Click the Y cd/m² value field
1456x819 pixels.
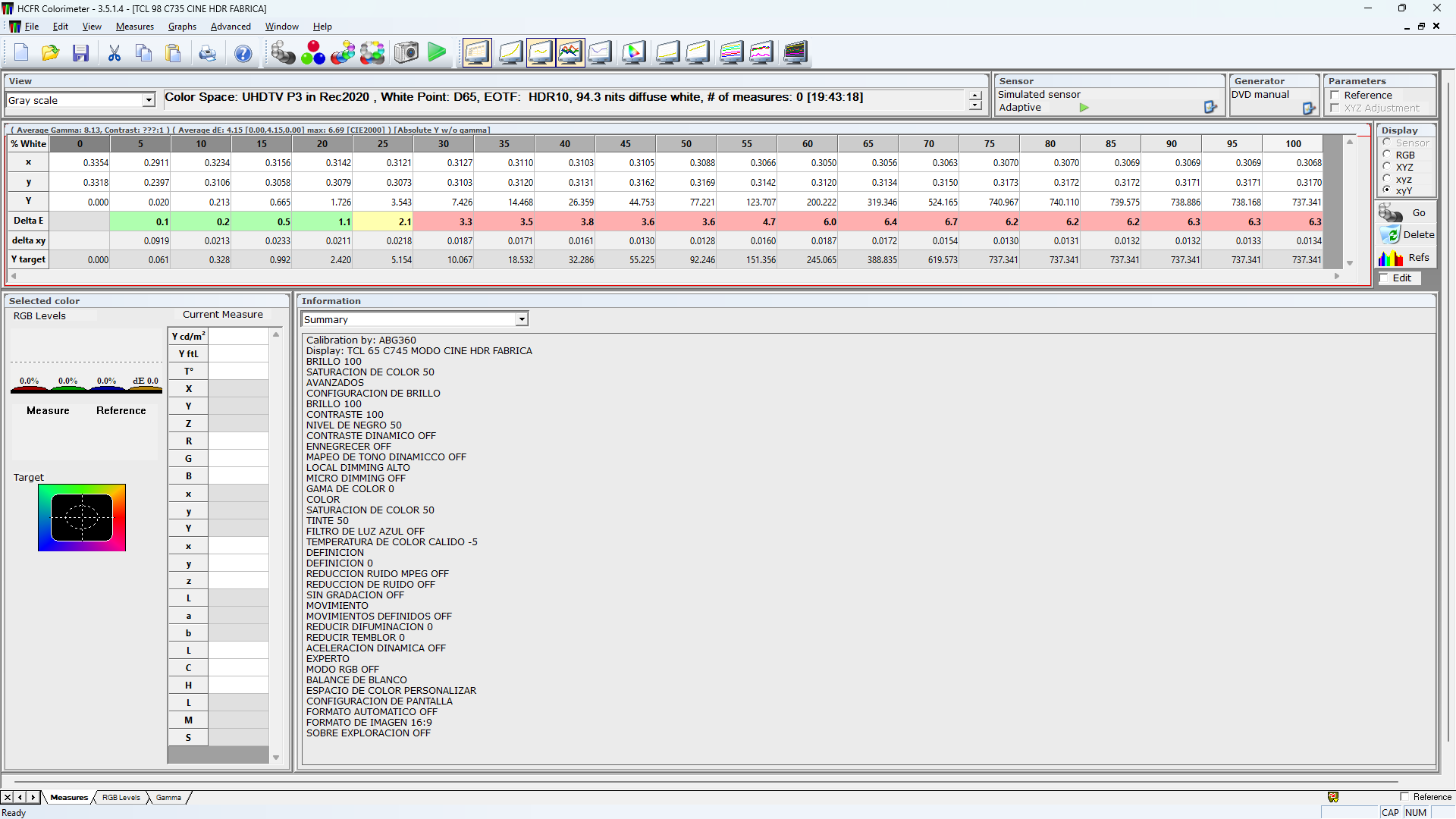[x=238, y=336]
